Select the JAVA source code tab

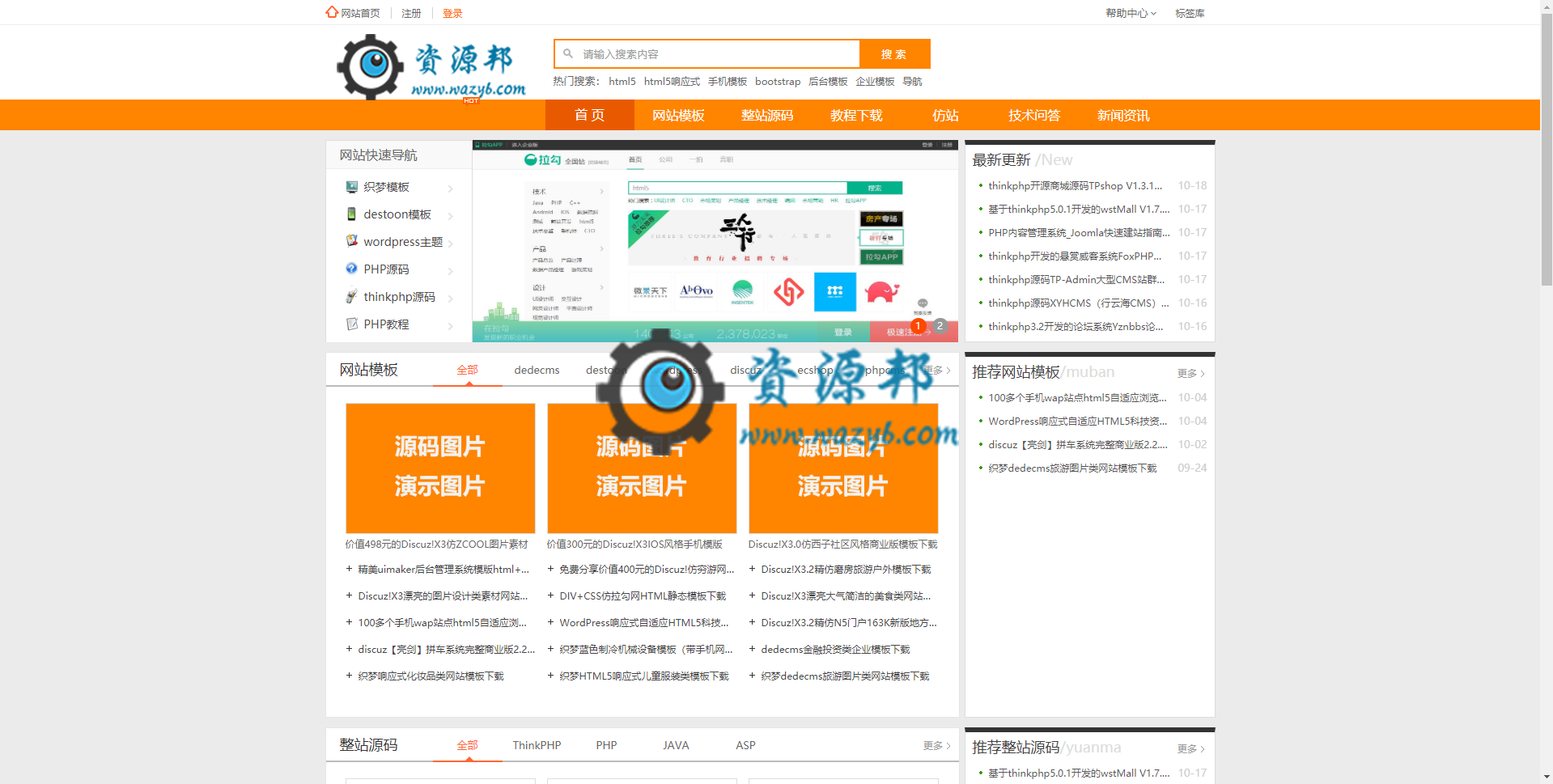pos(676,745)
